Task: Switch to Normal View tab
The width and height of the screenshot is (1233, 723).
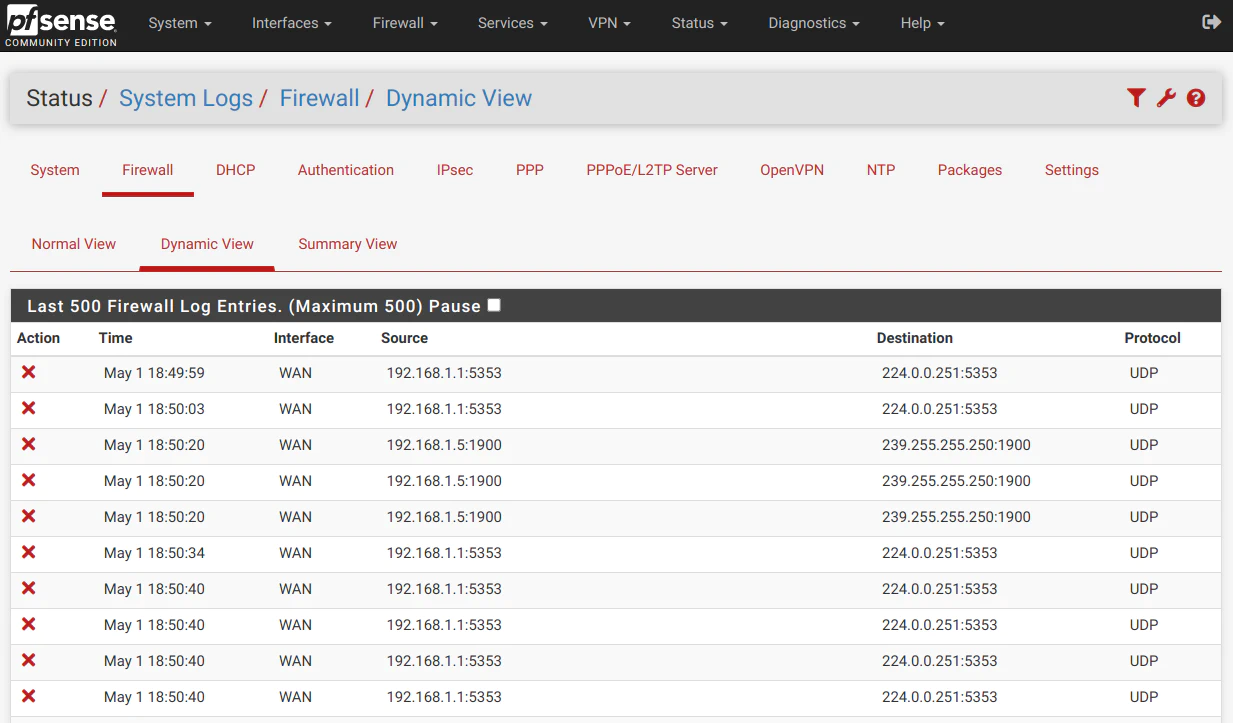Action: 74,244
